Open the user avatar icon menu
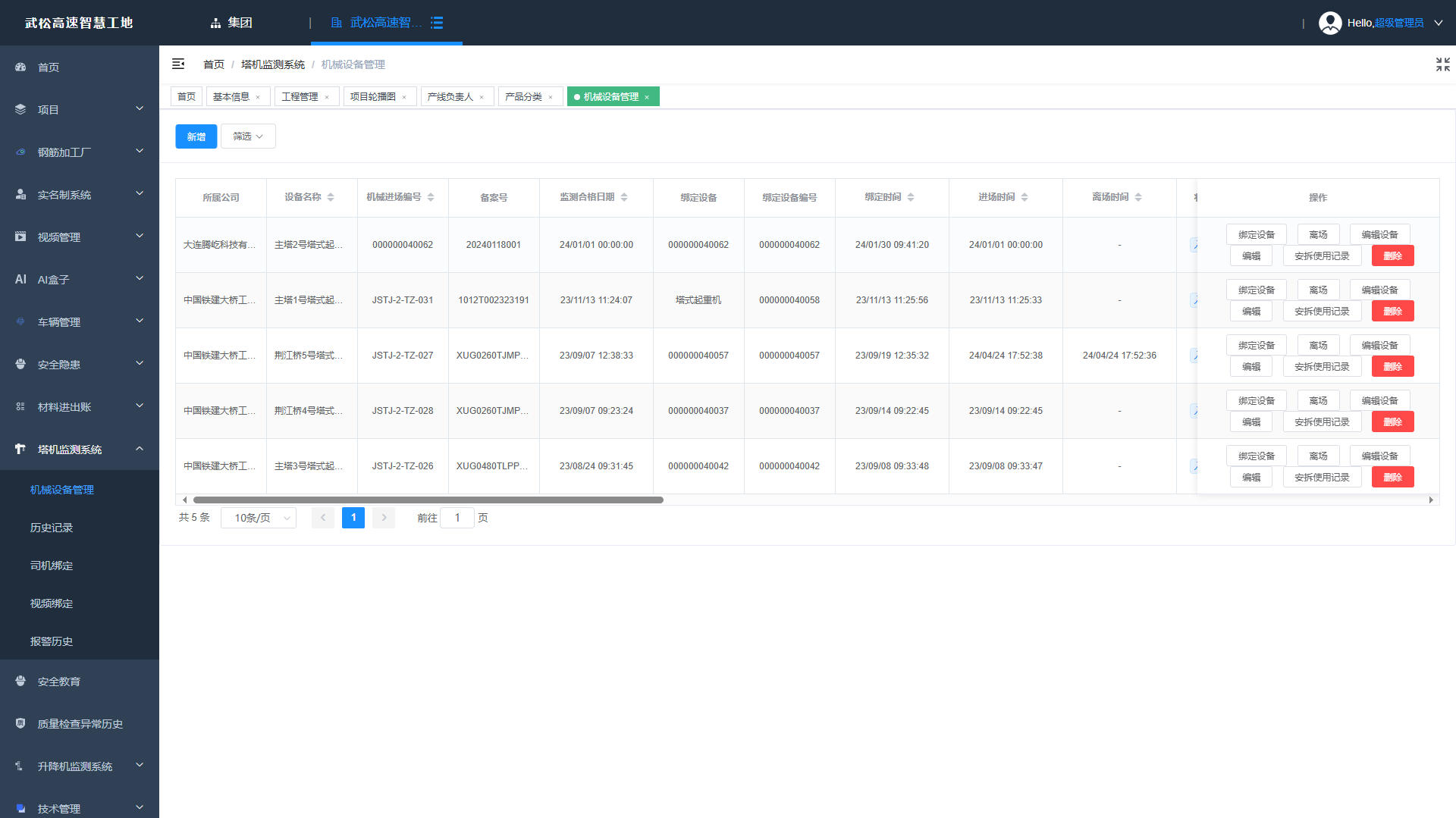Viewport: 1456px width, 818px height. [1330, 23]
